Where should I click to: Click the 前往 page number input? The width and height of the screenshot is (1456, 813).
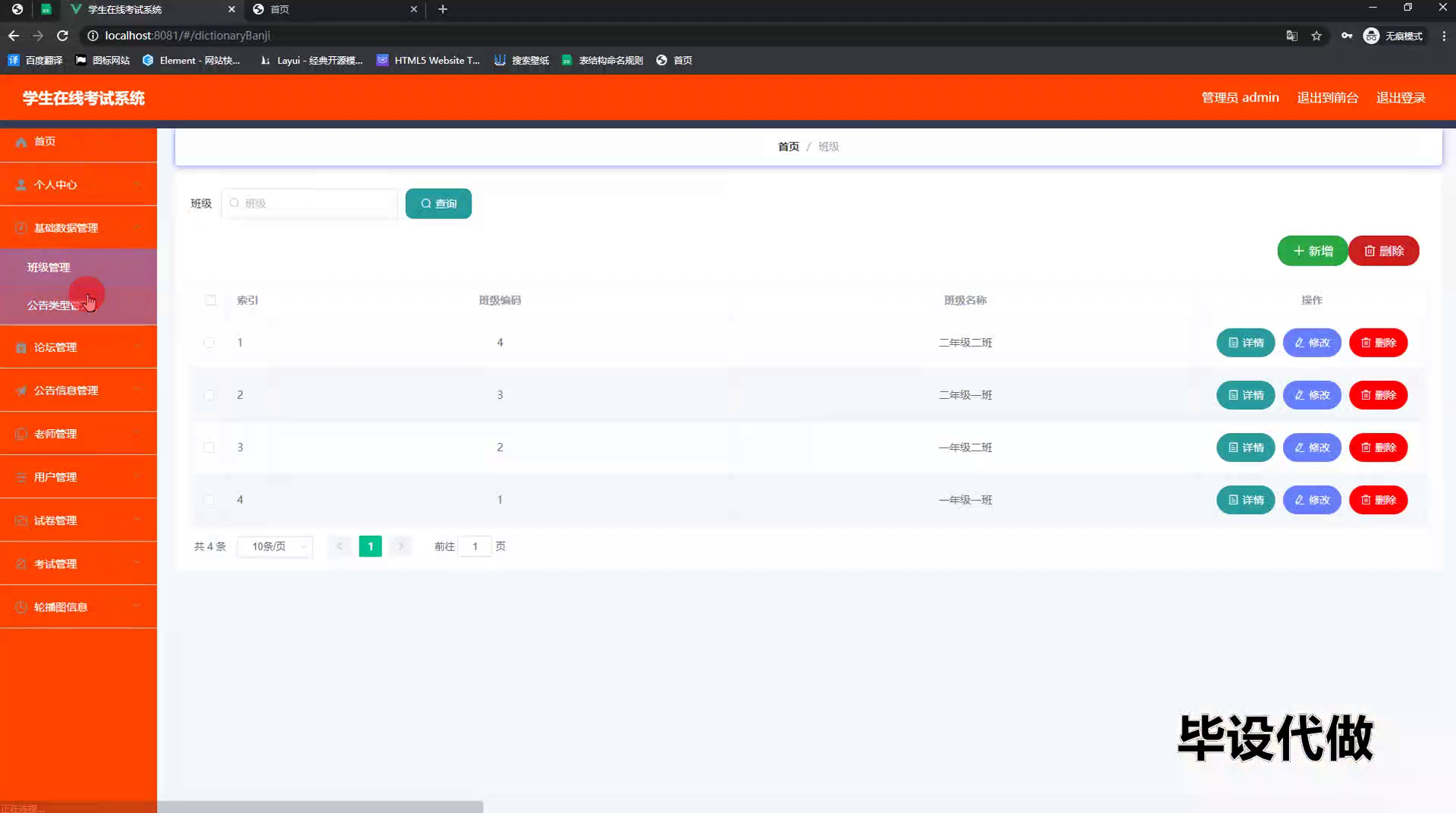475,546
